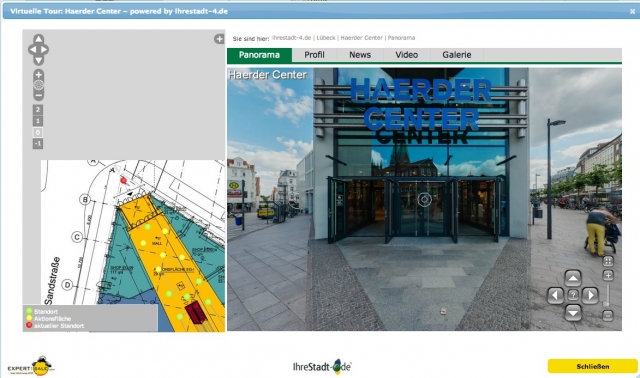Open panorama help question mark
Image resolution: width=640 pixels, height=378 pixels.
tap(573, 295)
